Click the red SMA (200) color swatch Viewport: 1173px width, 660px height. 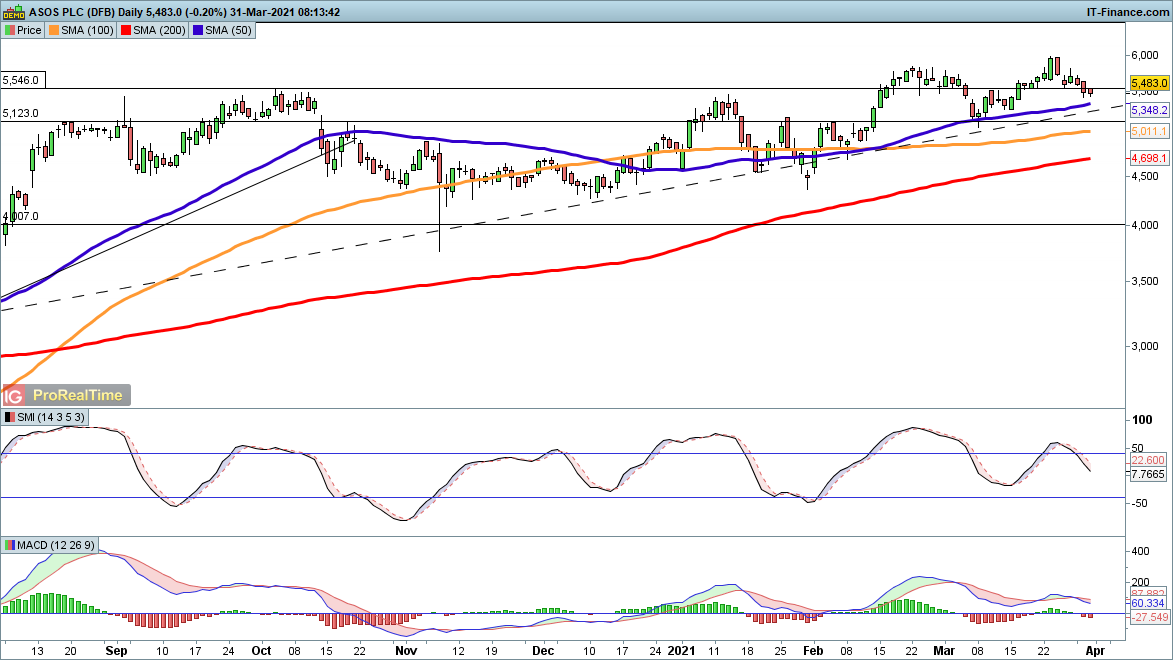(x=126, y=30)
